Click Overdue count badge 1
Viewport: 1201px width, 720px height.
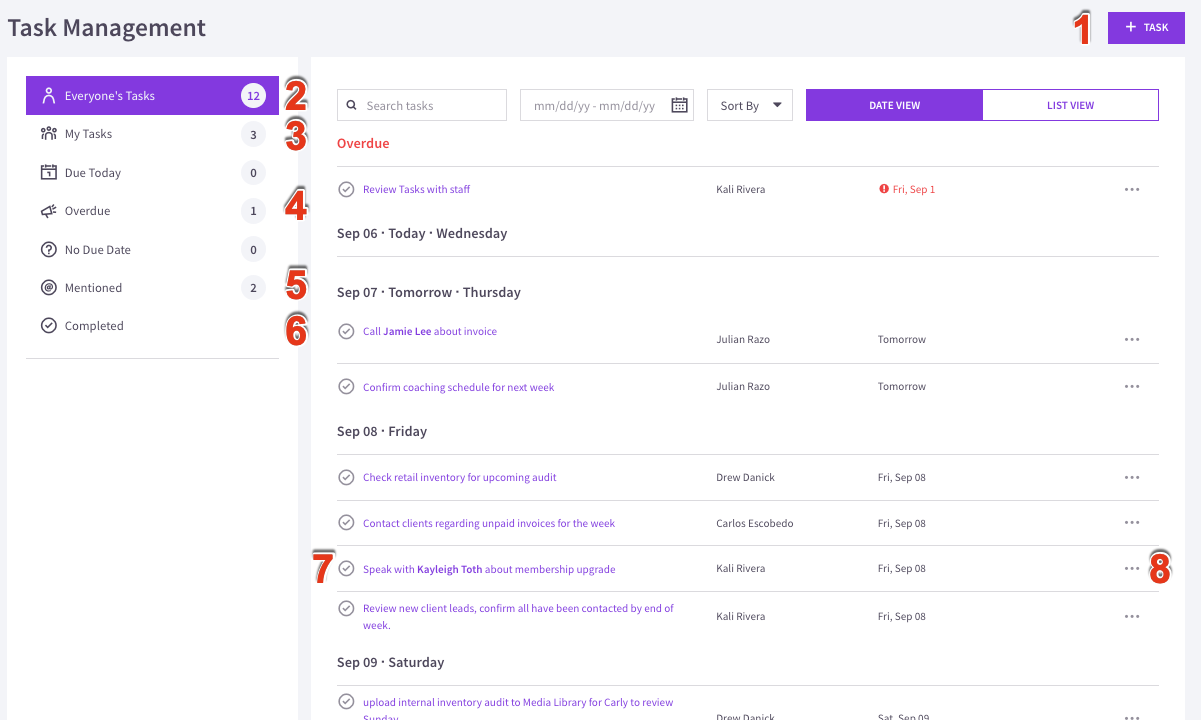[253, 211]
